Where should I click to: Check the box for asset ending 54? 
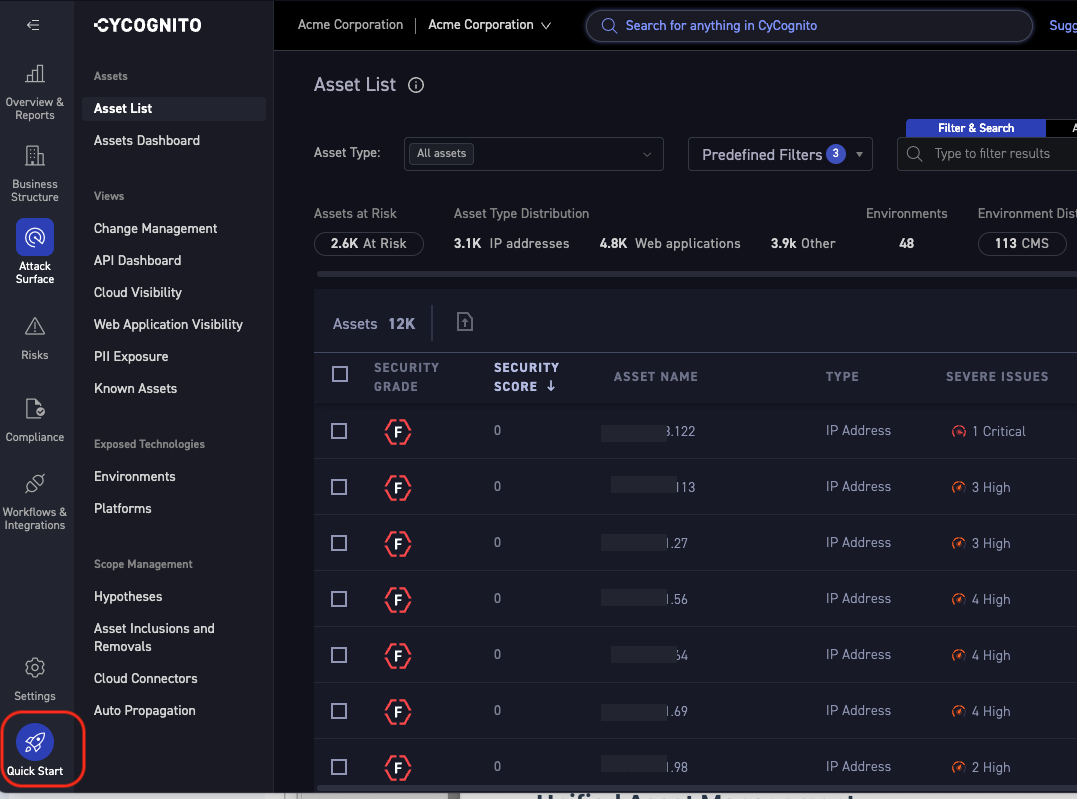pos(339,655)
